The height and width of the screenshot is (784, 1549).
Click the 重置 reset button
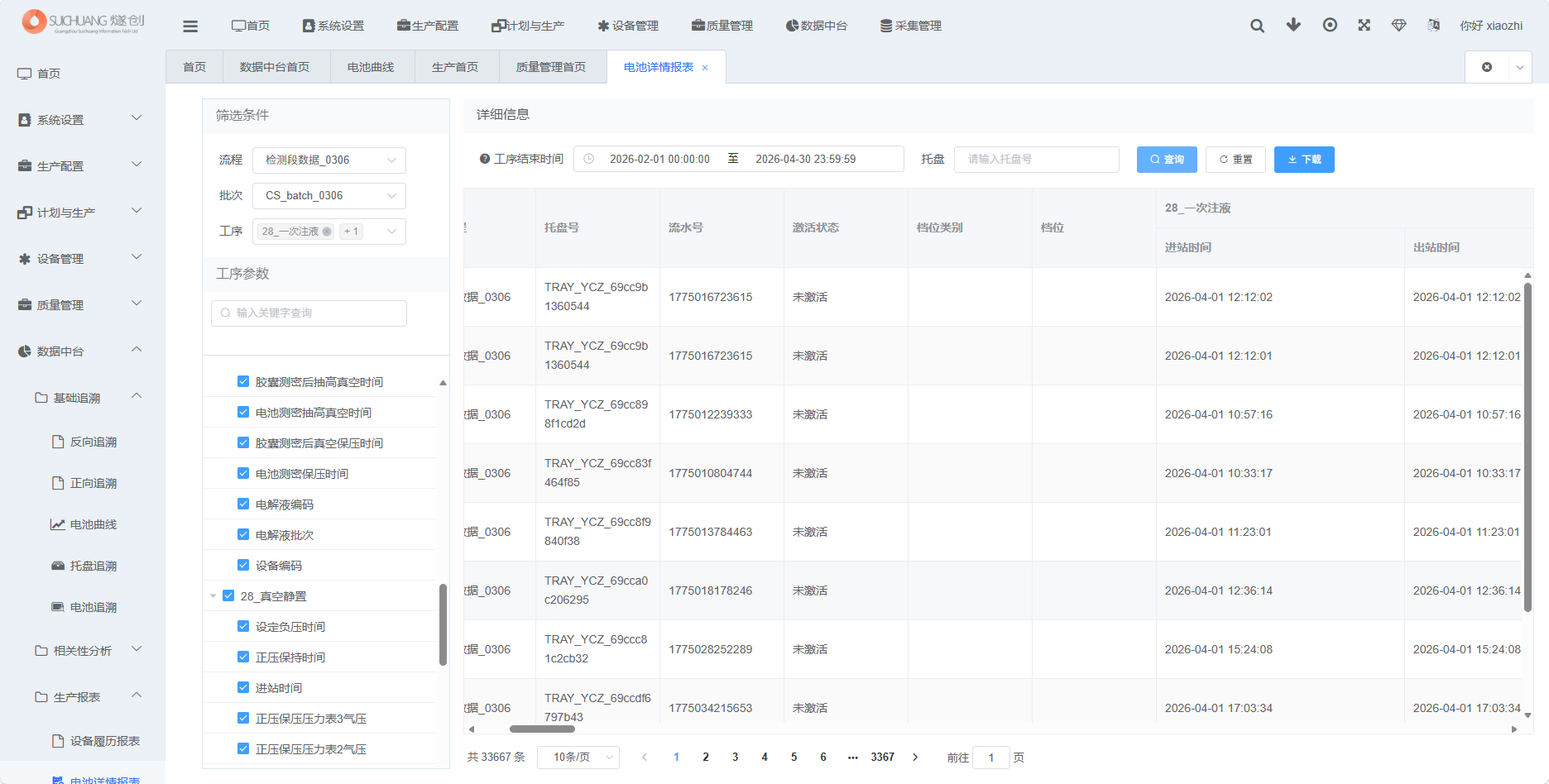[1235, 159]
